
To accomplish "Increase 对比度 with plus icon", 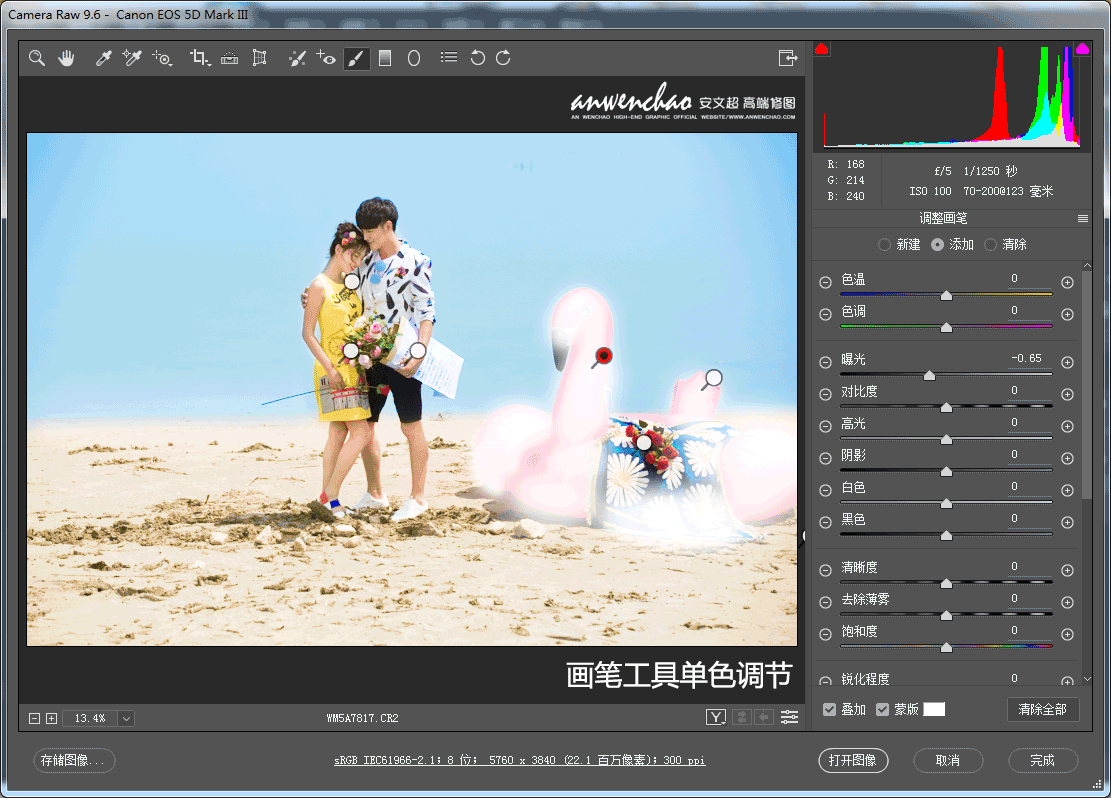I will (x=1067, y=394).
